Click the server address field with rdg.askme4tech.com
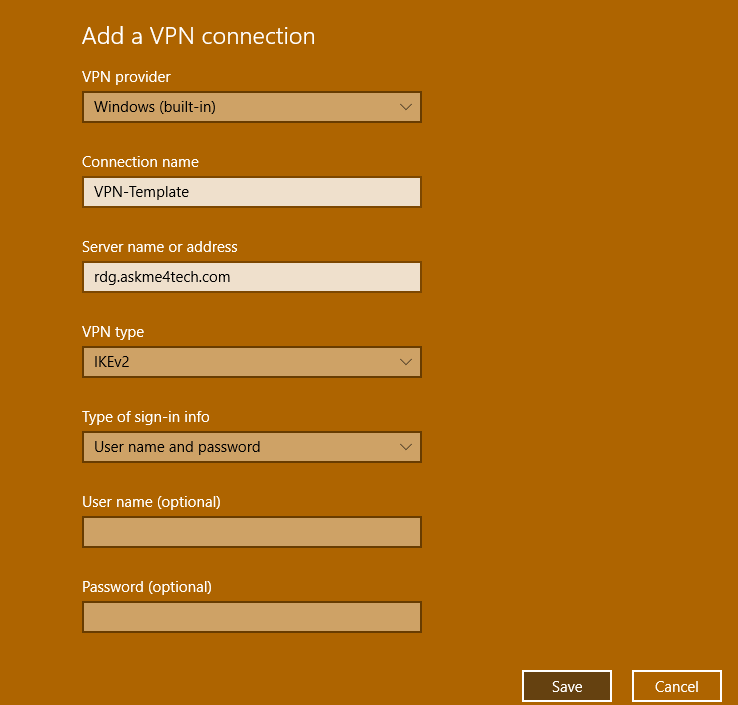The height and width of the screenshot is (705, 738). (251, 277)
